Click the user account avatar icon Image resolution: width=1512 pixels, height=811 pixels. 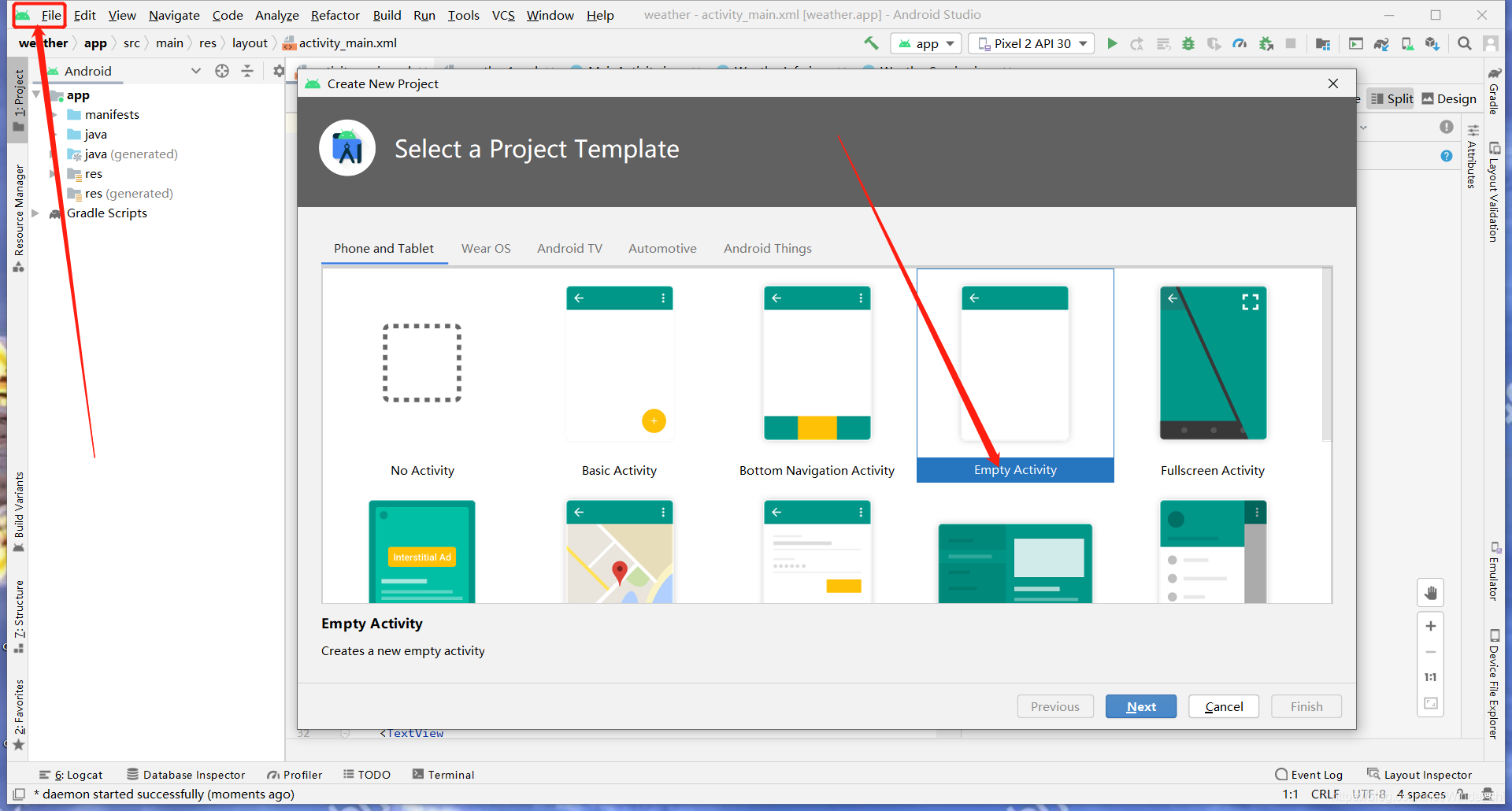coord(1491,43)
